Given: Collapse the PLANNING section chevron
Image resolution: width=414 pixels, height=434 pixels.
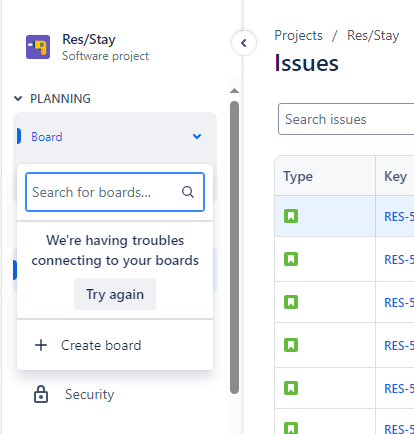Looking at the screenshot, I should click(18, 99).
